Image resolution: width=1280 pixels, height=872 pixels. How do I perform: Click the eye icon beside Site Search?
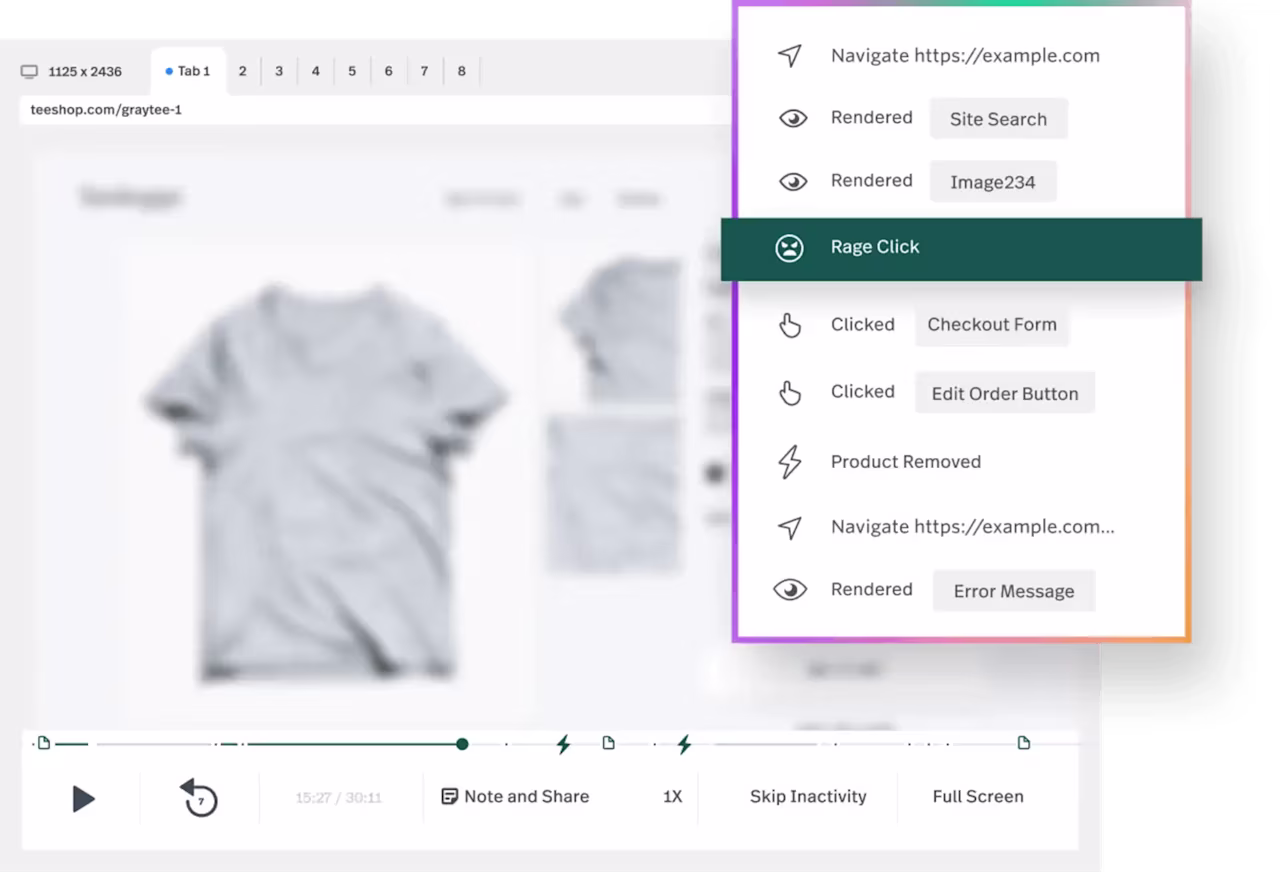click(x=792, y=118)
